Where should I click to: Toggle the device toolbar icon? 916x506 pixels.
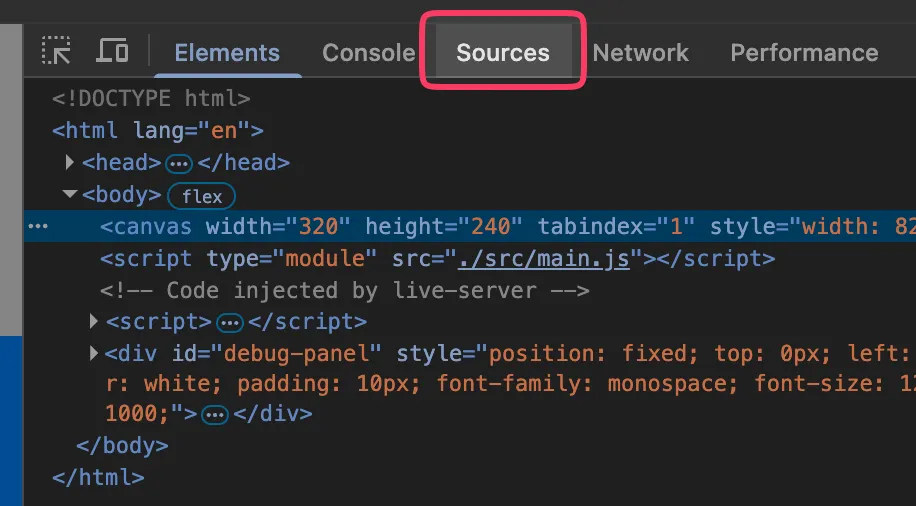(112, 51)
